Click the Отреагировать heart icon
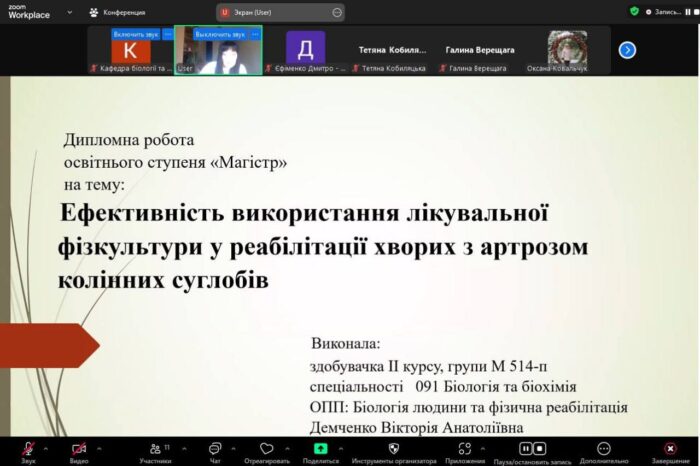 [266, 449]
